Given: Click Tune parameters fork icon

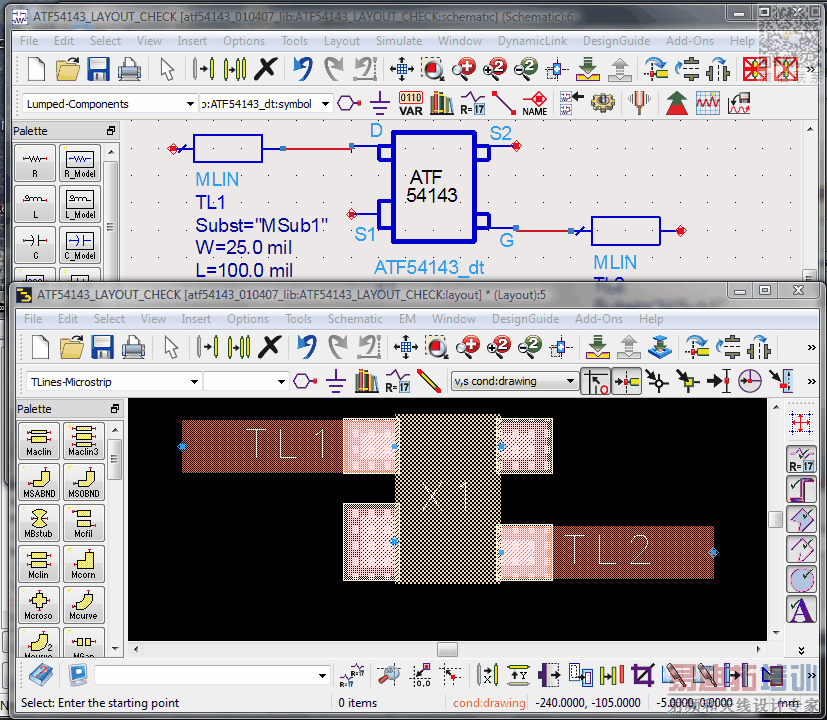Looking at the screenshot, I should tap(639, 102).
